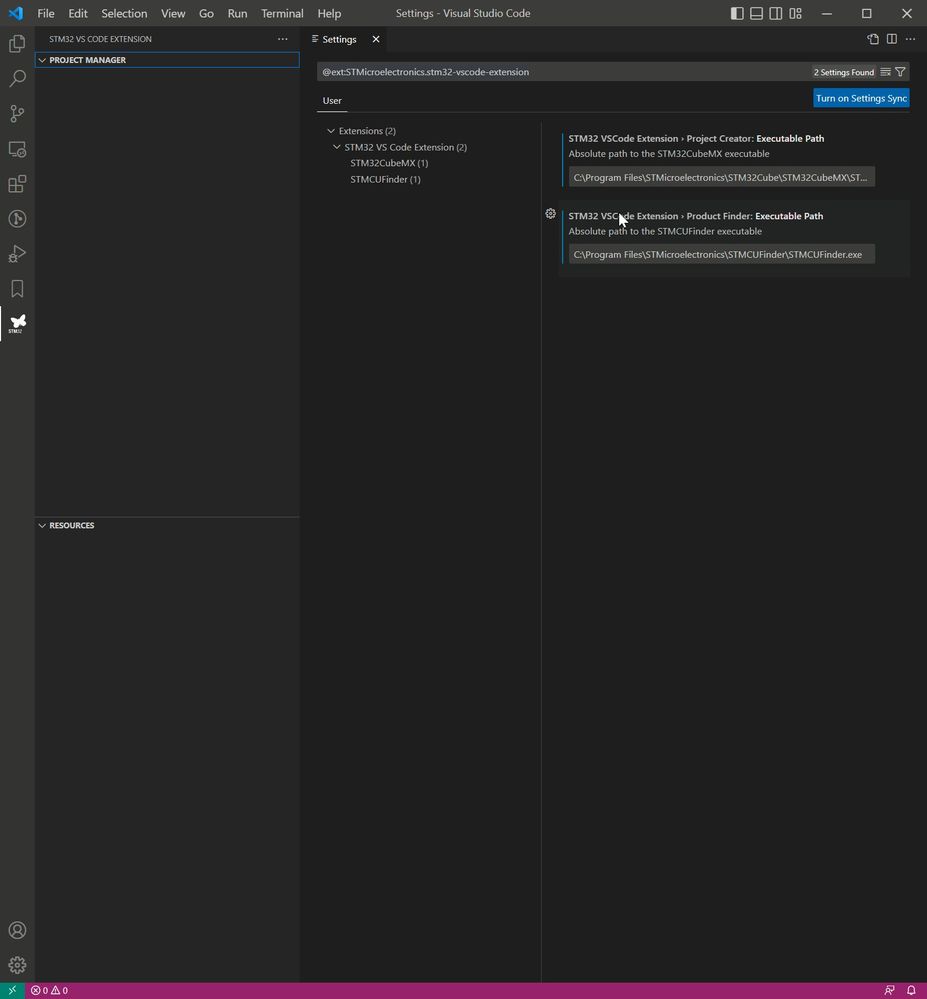The image size is (927, 999).
Task: Open the Search view in activity bar
Action: [x=17, y=78]
